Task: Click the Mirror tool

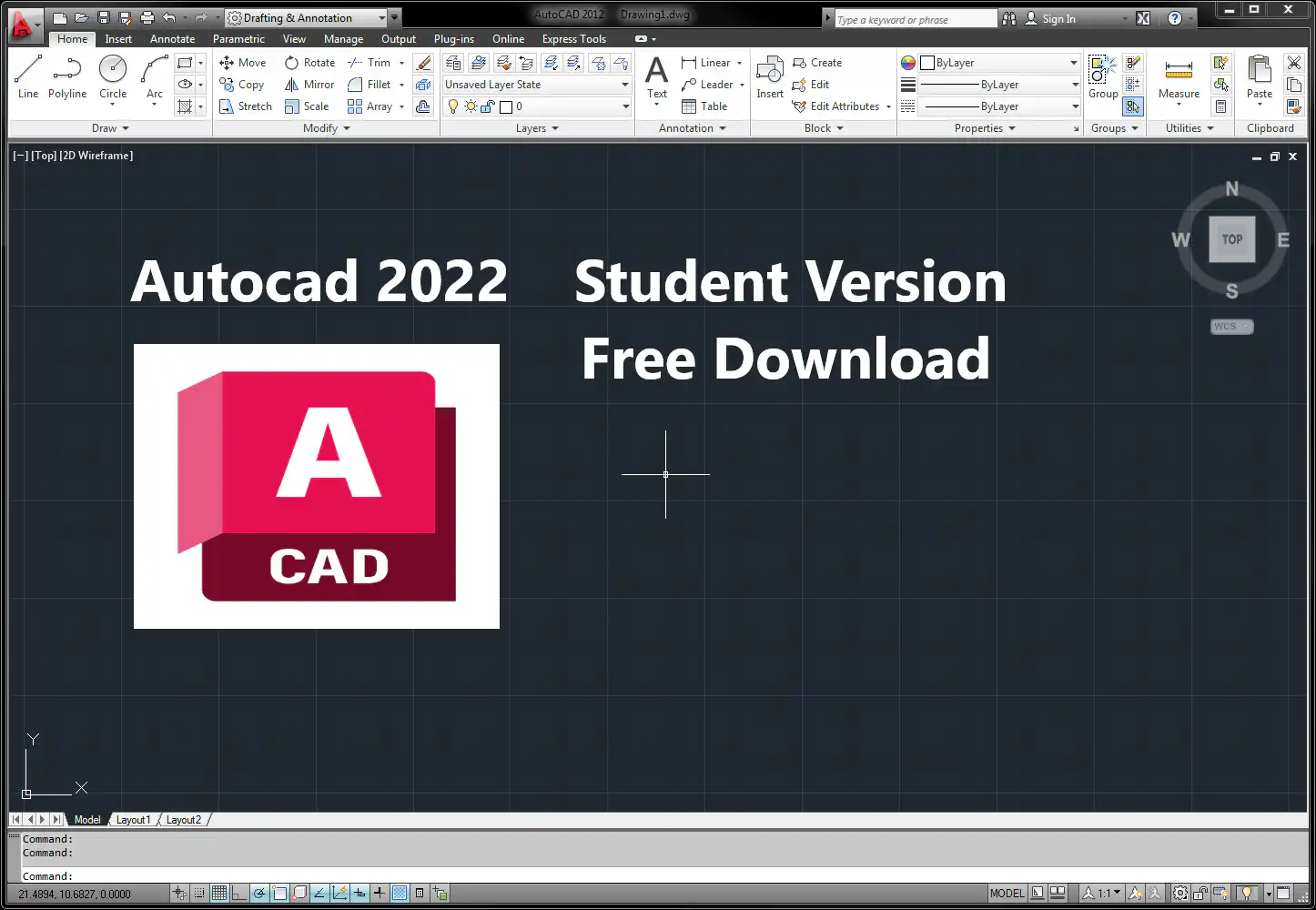Action: click(x=309, y=85)
